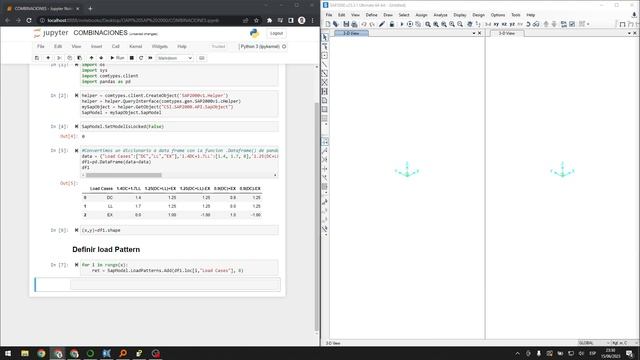Image resolution: width=640 pixels, height=360 pixels.
Task: Select the draw braces X tool in SAP2000
Action: tap(325, 82)
